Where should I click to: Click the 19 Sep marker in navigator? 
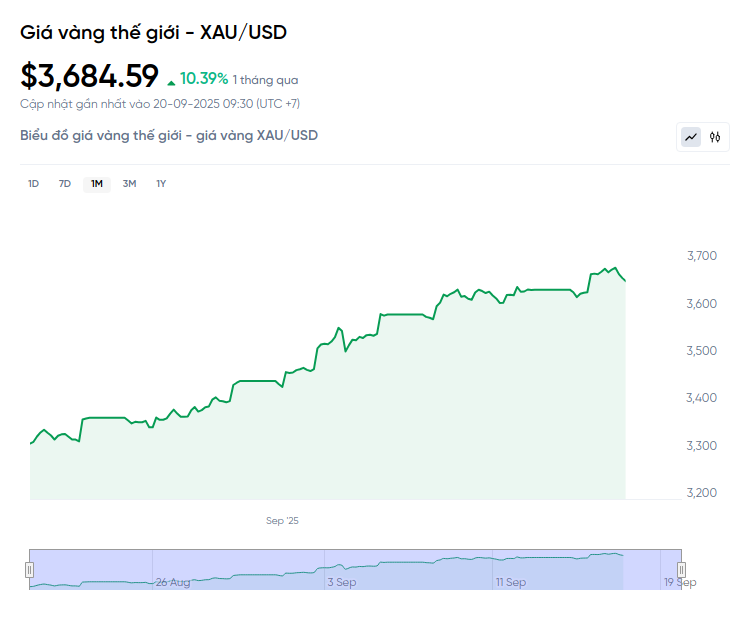click(680, 581)
